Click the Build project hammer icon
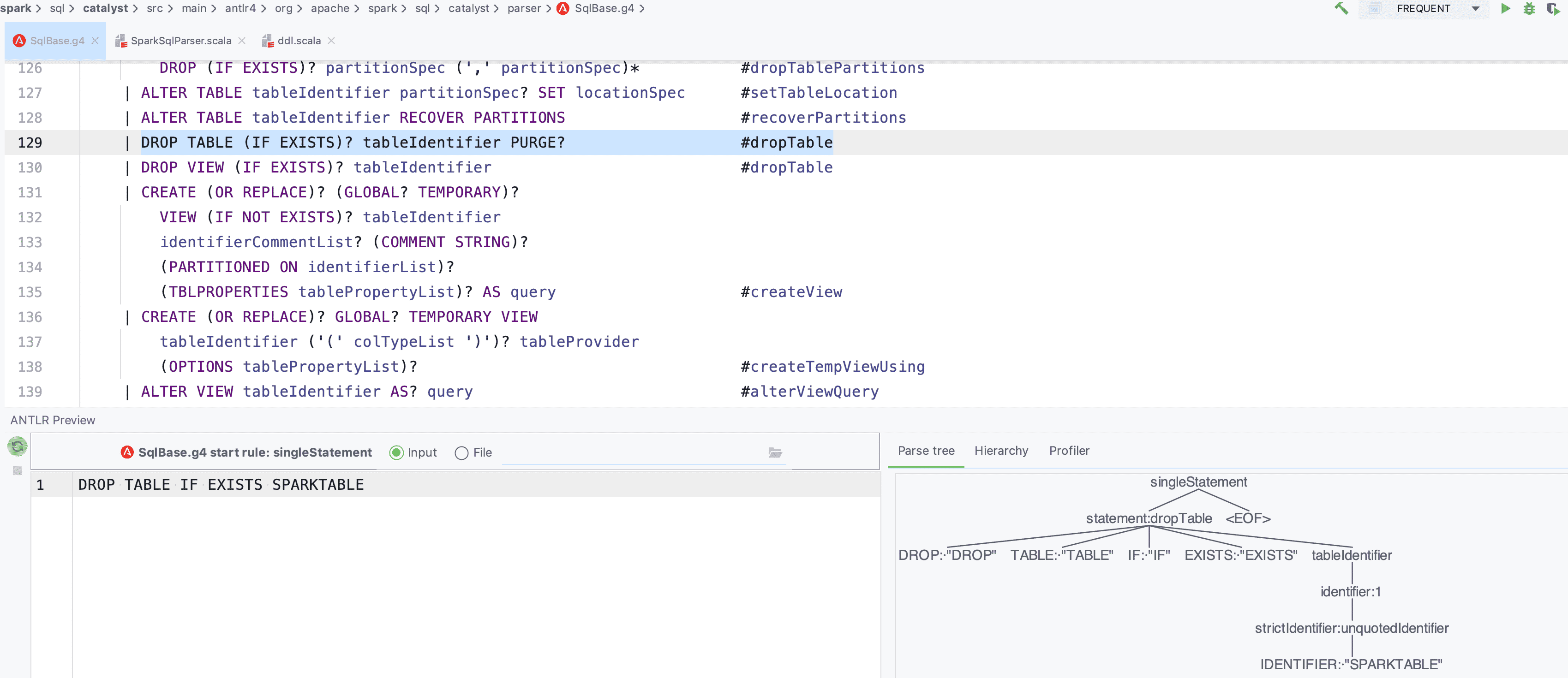Screen dimensions: 1568x678 [x=1341, y=8]
